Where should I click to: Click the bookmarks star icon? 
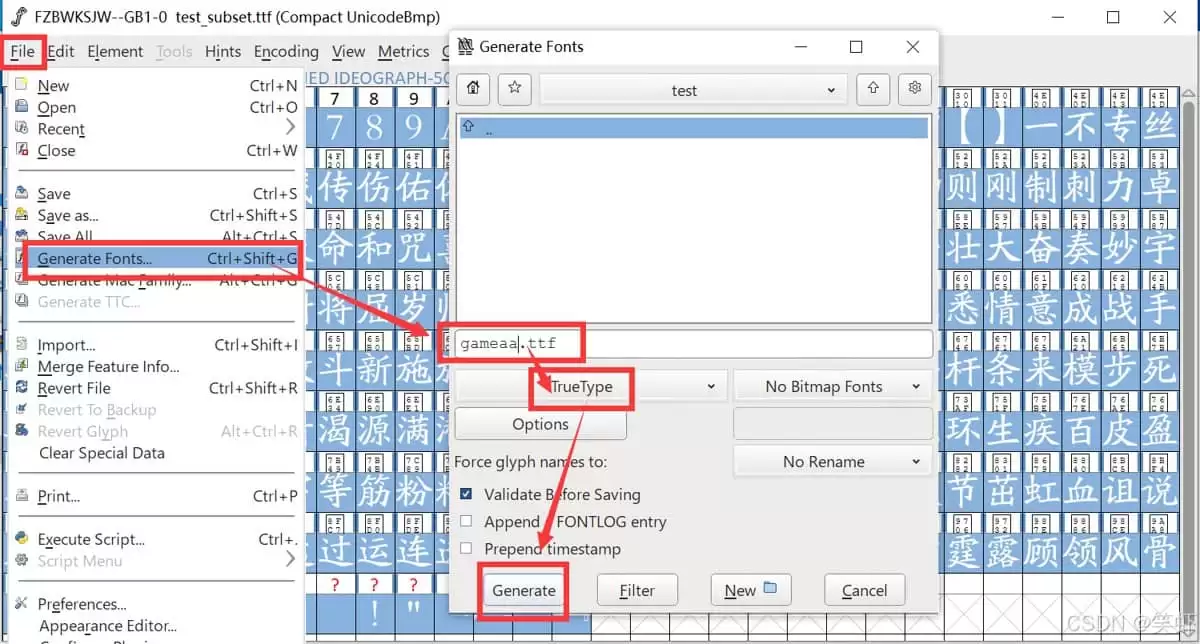[x=514, y=89]
